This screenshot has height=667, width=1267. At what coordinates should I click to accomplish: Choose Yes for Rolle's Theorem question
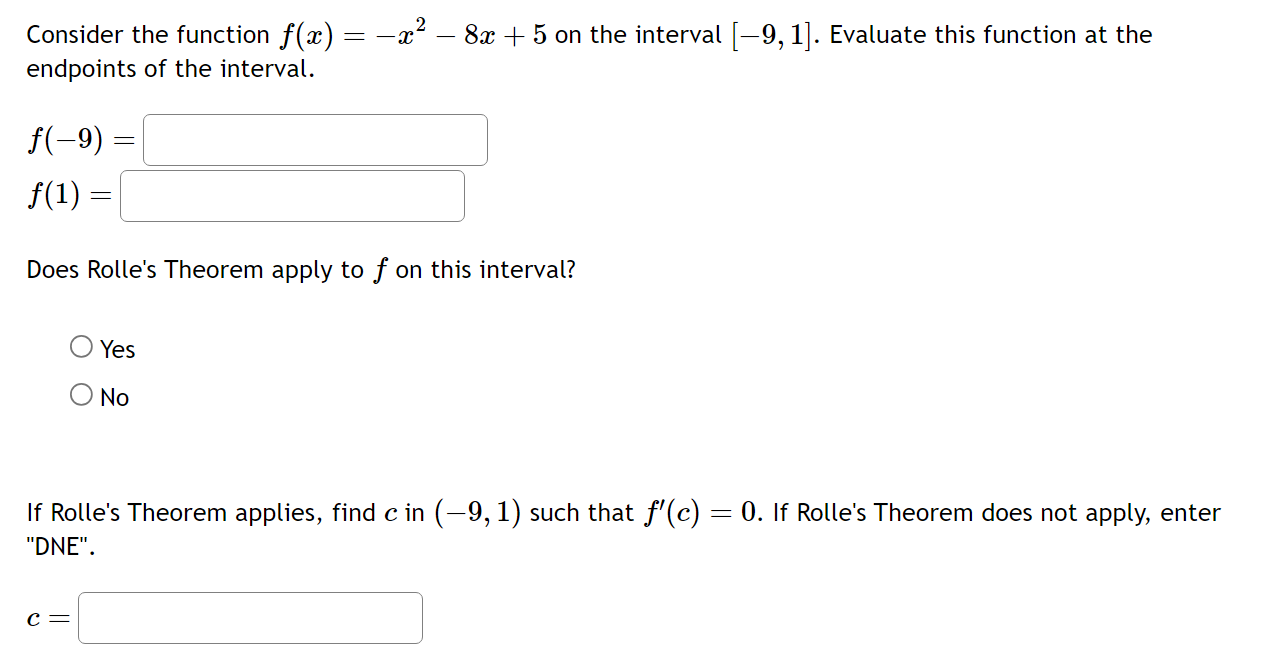(x=81, y=345)
